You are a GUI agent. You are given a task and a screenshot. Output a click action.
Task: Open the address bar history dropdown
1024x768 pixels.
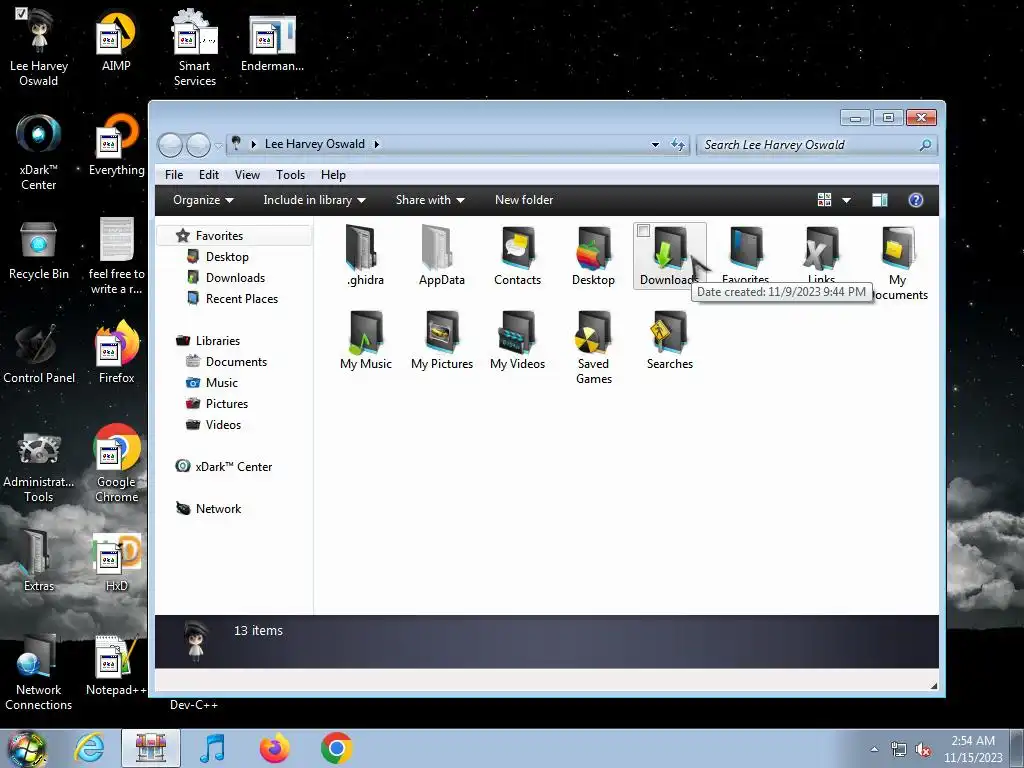[655, 144]
